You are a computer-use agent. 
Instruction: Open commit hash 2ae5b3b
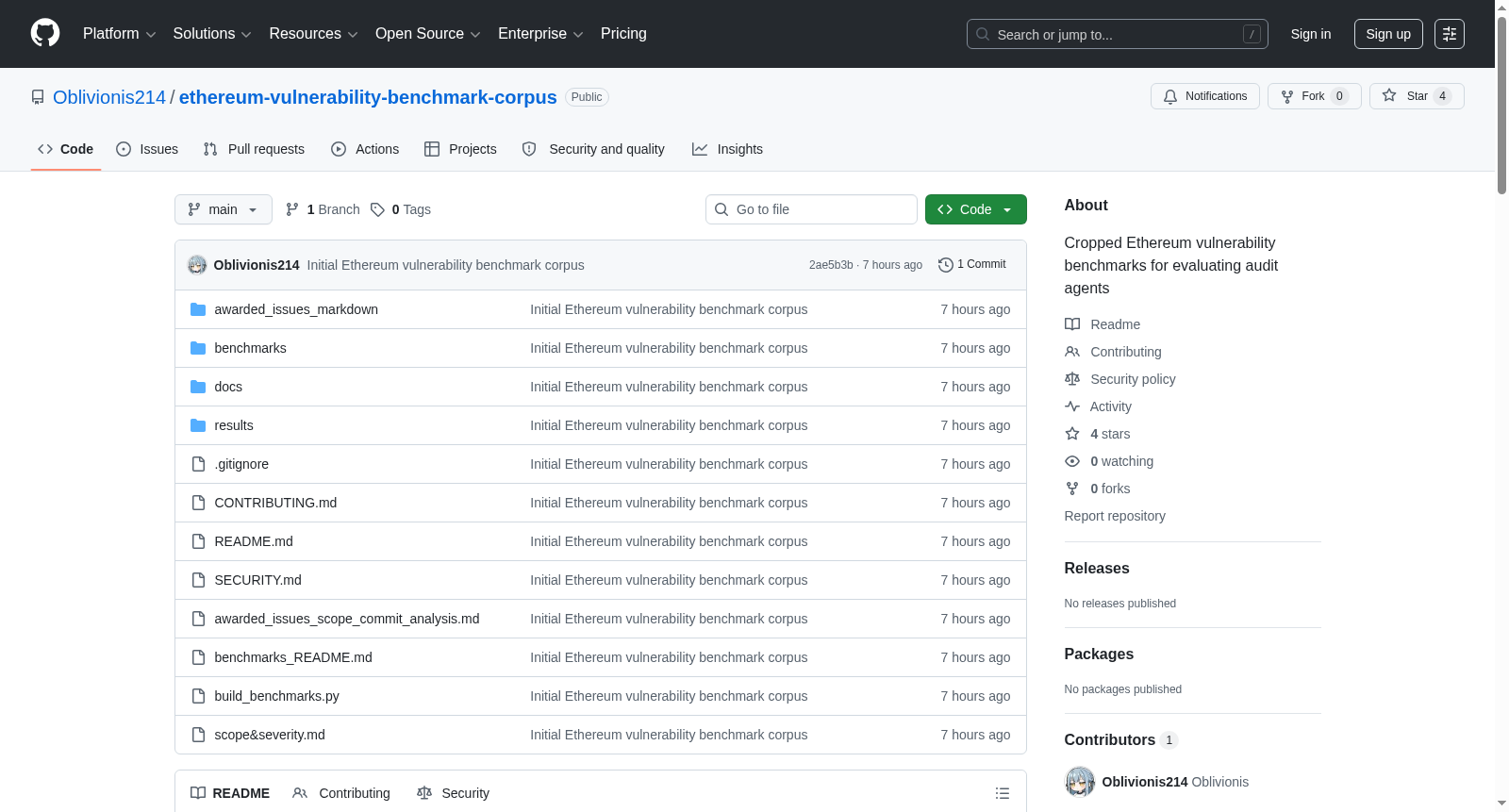pyautogui.click(x=831, y=265)
